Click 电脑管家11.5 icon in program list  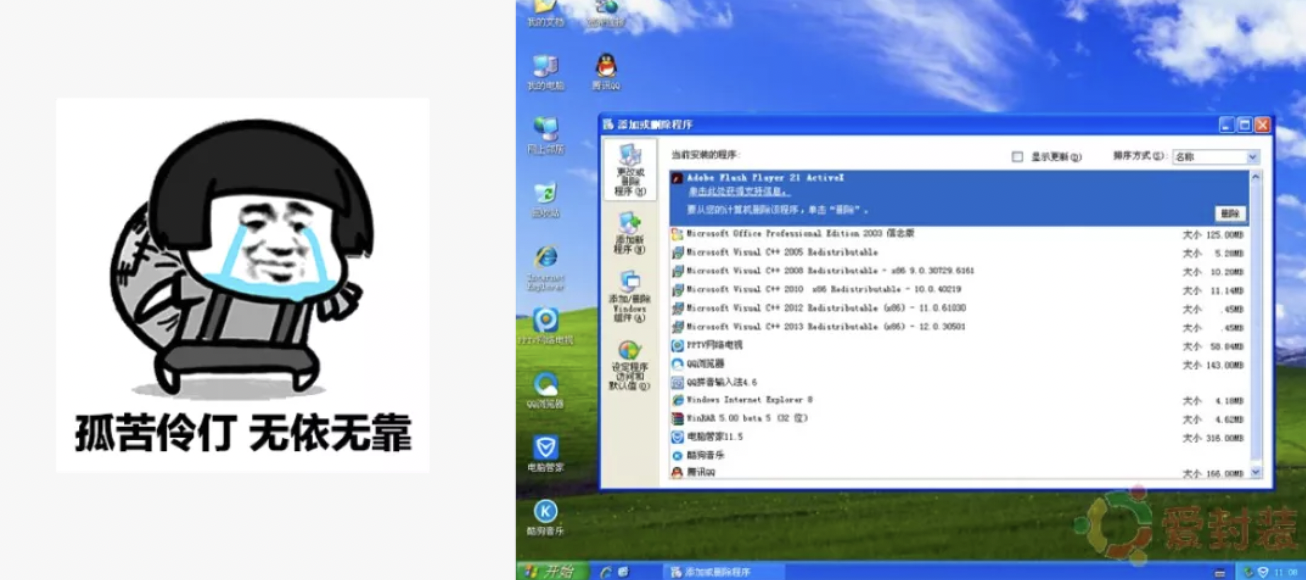click(678, 437)
